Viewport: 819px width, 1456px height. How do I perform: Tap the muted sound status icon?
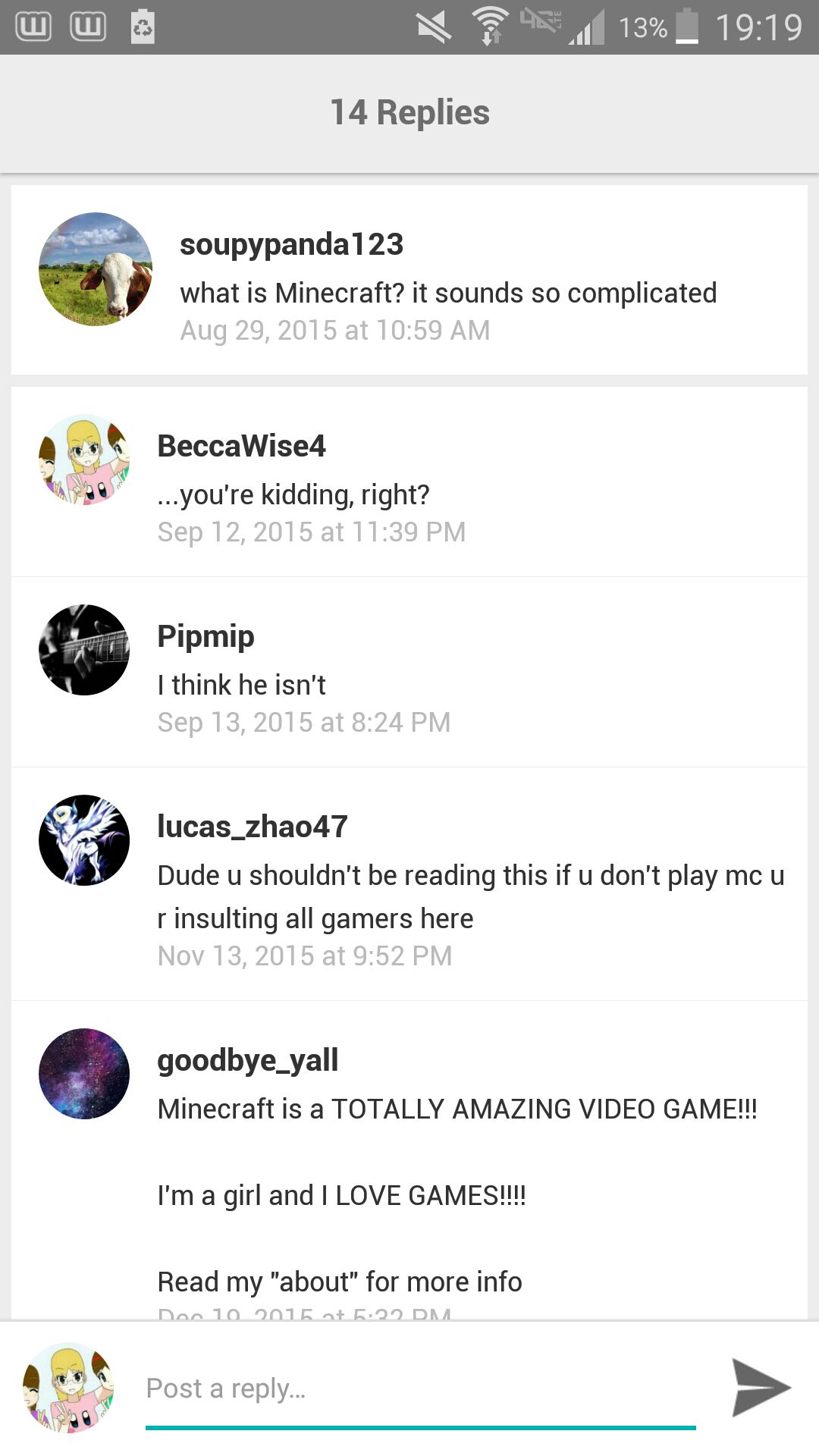point(434,27)
